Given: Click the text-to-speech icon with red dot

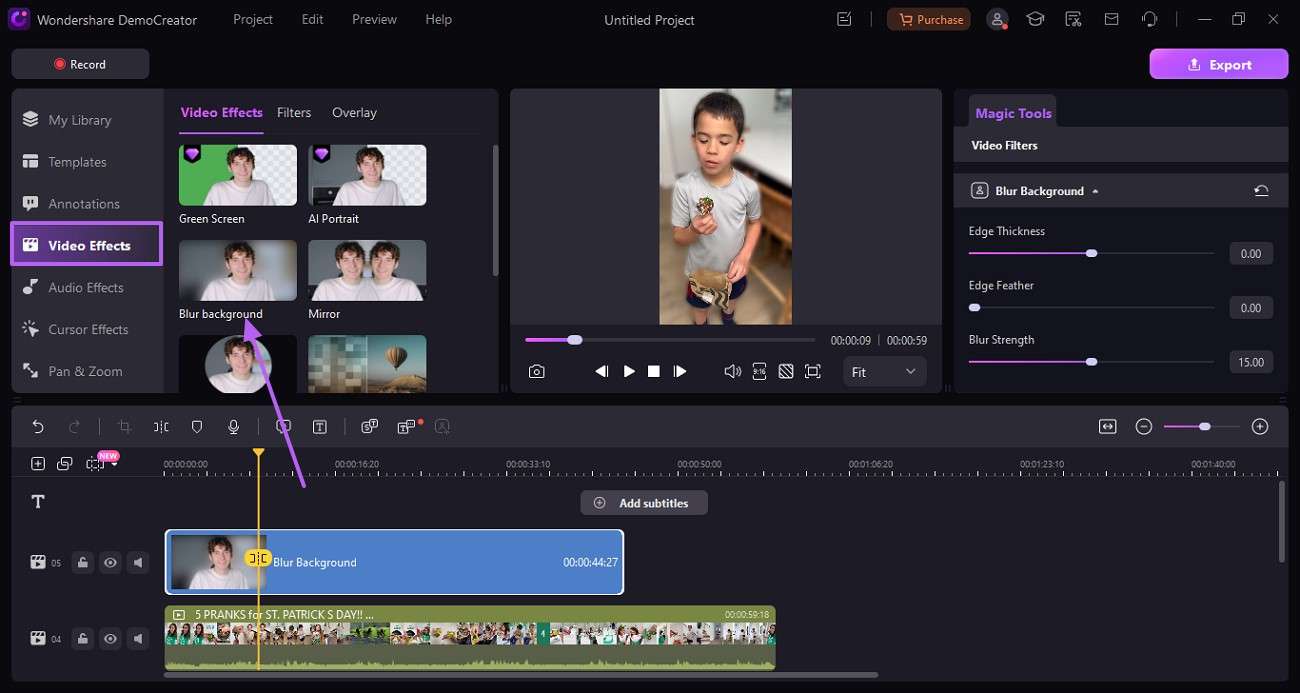Looking at the screenshot, I should (407, 427).
